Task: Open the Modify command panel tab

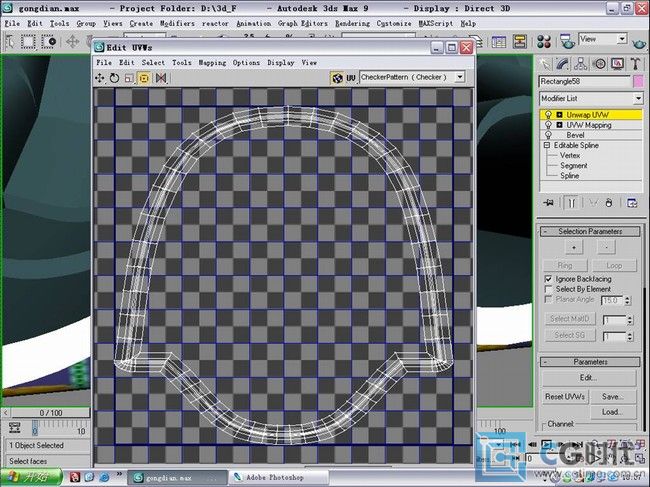Action: tap(563, 64)
